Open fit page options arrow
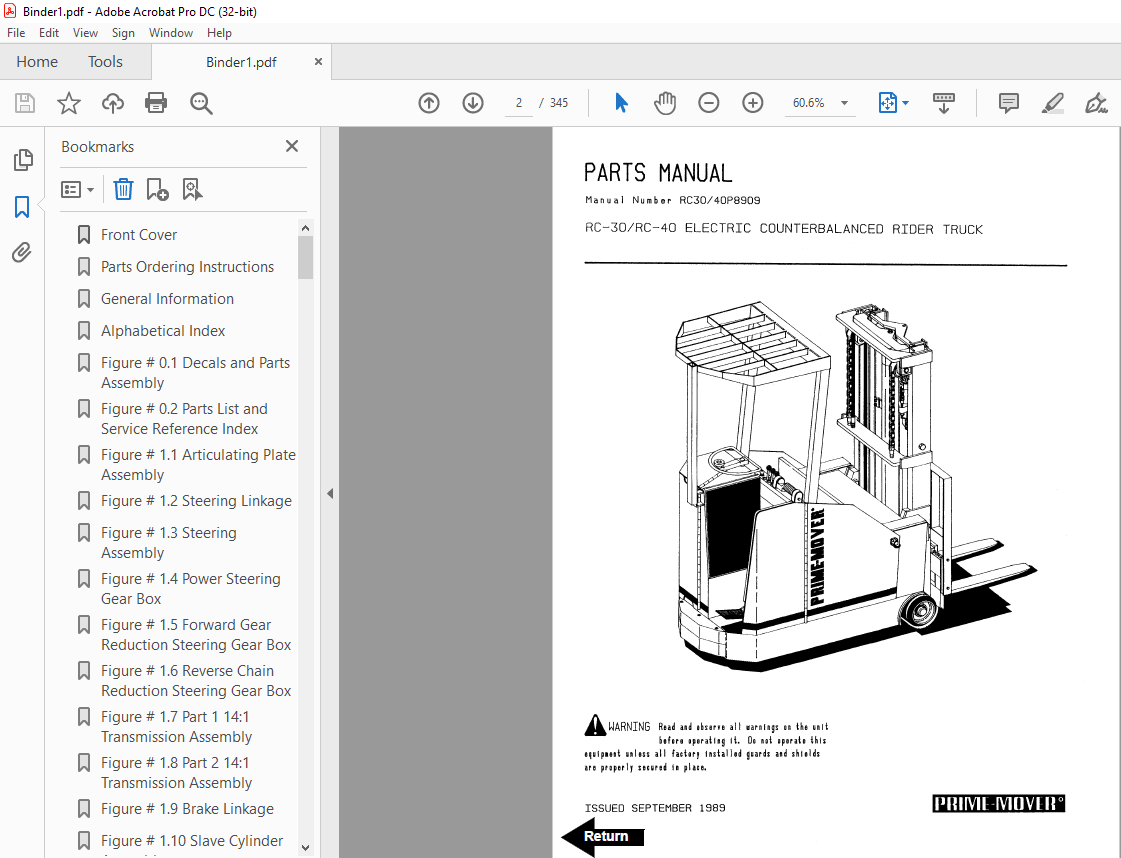Viewport: 1121px width, 858px height. [906, 103]
